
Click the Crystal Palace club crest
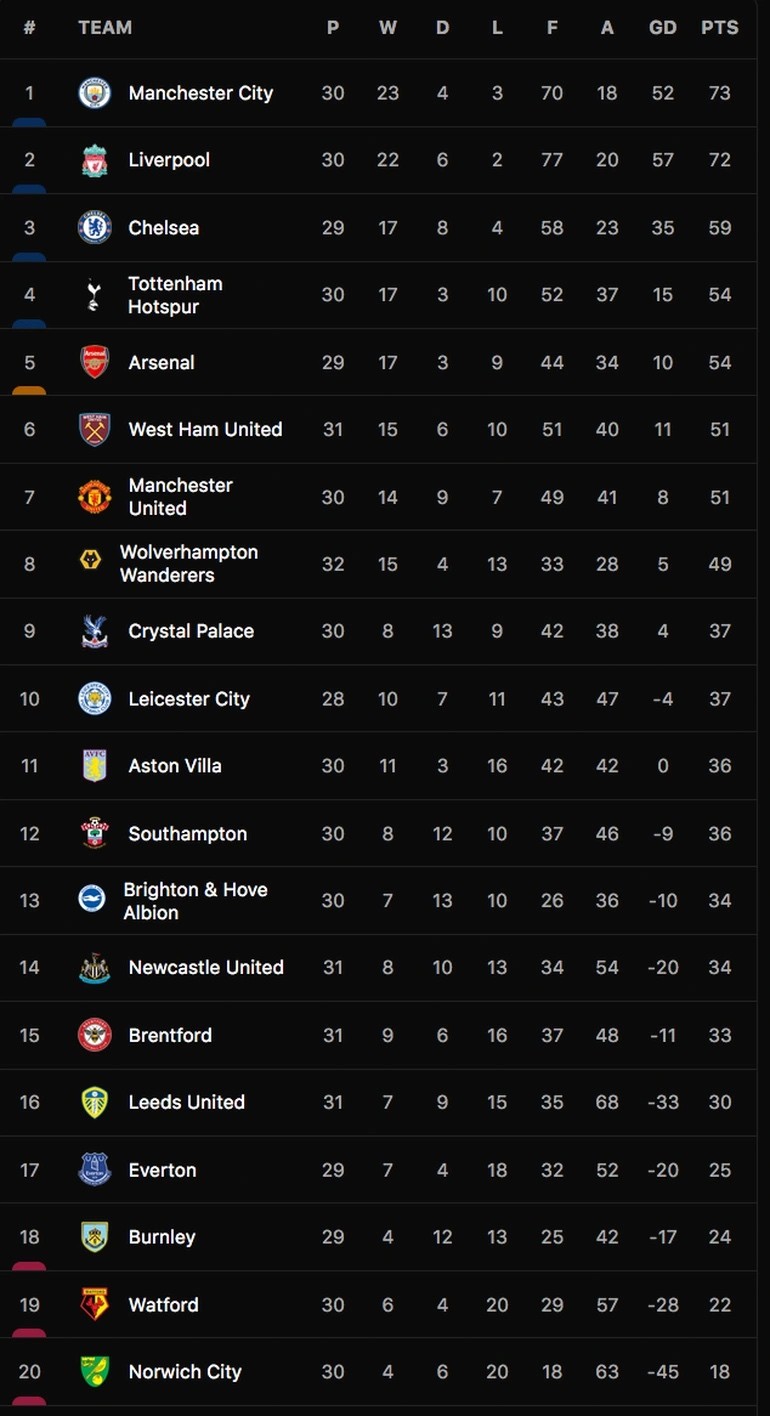click(94, 631)
